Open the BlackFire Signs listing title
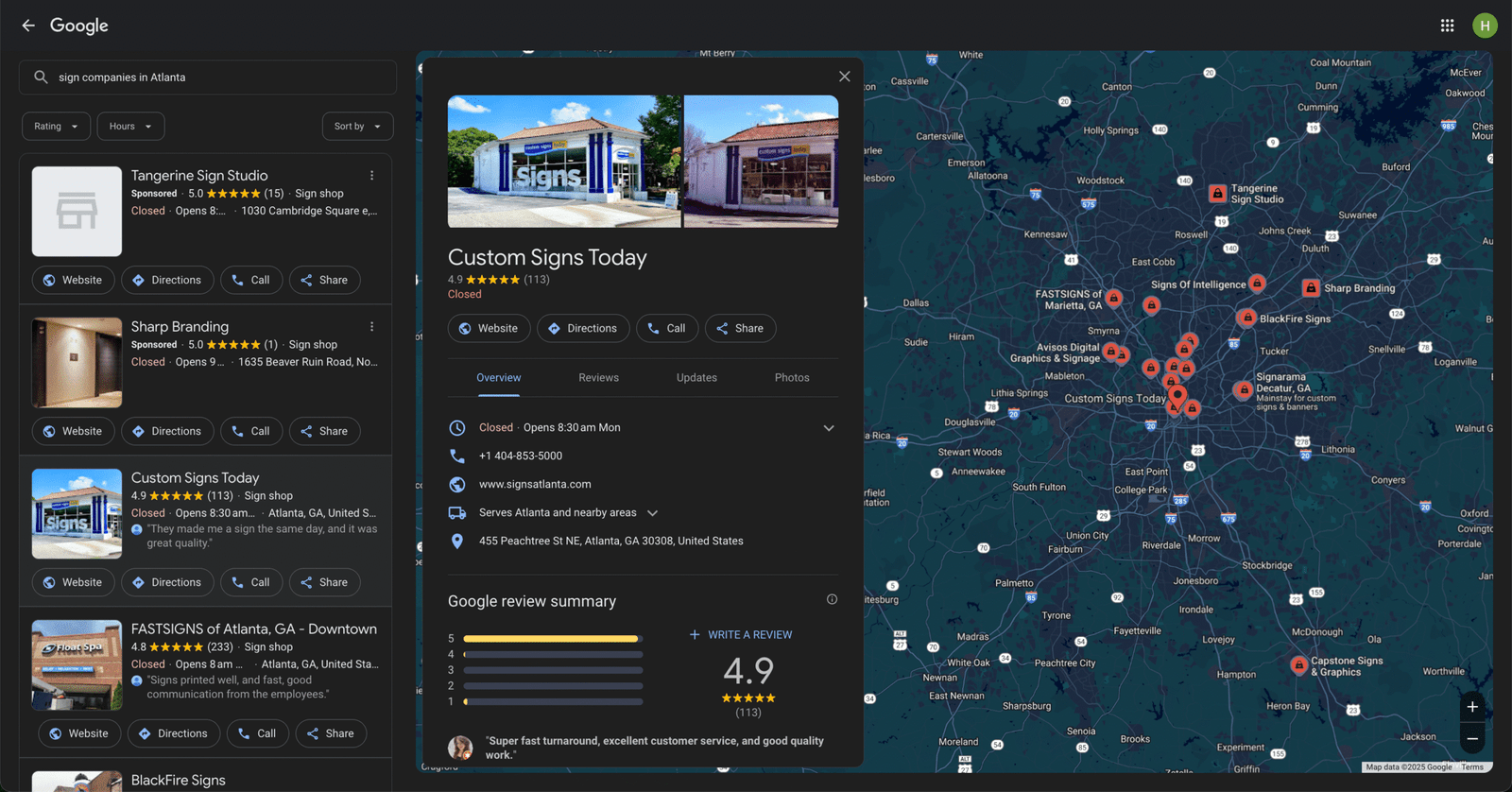Viewport: 1512px width, 792px height. [x=179, y=781]
